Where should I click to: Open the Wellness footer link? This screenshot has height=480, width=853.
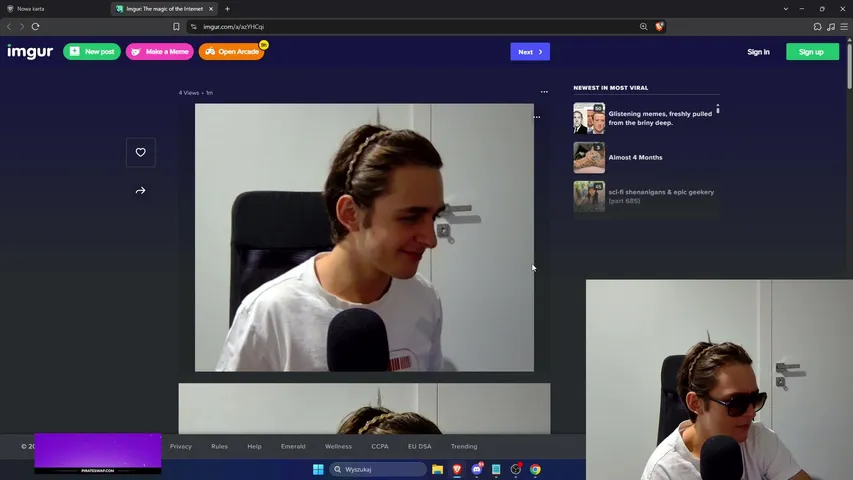(338, 446)
